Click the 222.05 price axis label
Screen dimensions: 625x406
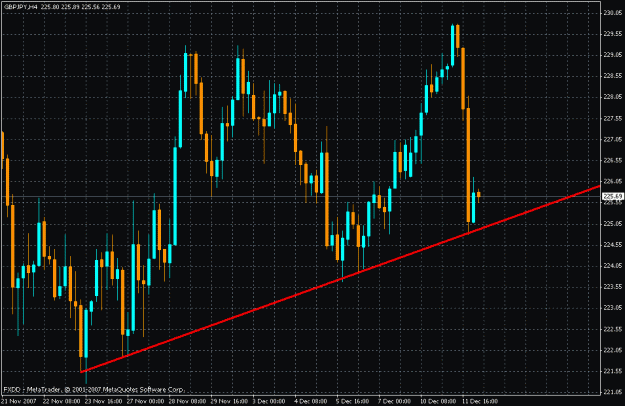(613, 350)
